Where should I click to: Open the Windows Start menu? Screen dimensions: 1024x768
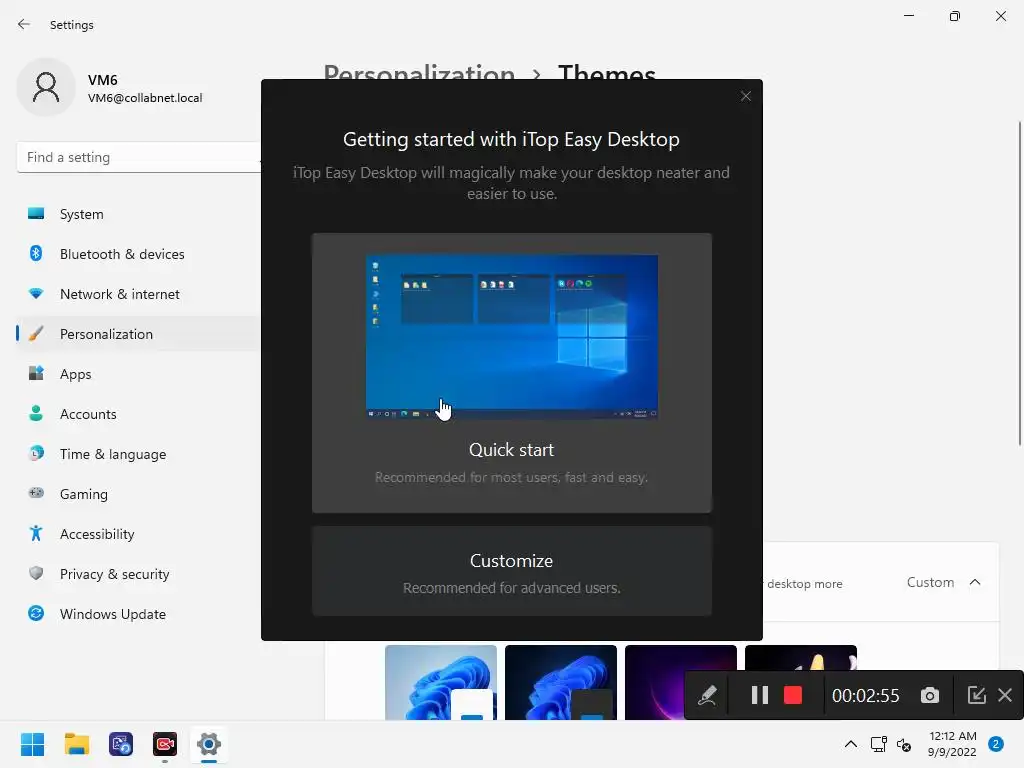32,744
